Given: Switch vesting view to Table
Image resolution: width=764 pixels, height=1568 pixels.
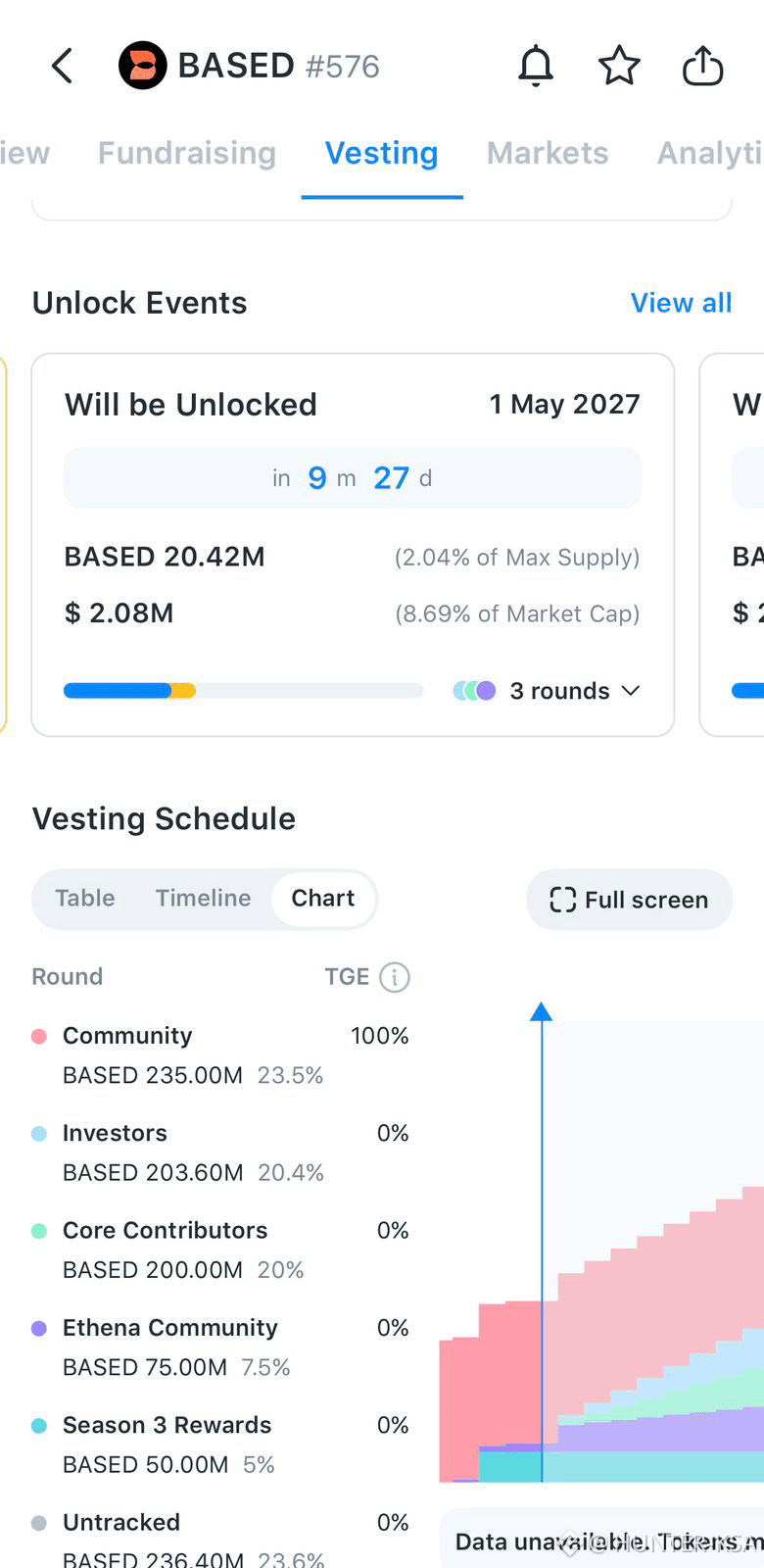Looking at the screenshot, I should pos(85,899).
